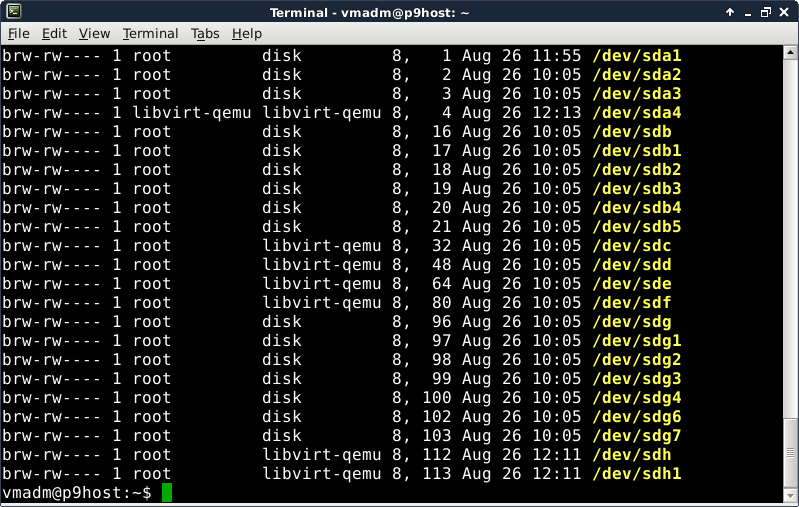
Task: Click the green cursor at the prompt
Action: [x=167, y=493]
